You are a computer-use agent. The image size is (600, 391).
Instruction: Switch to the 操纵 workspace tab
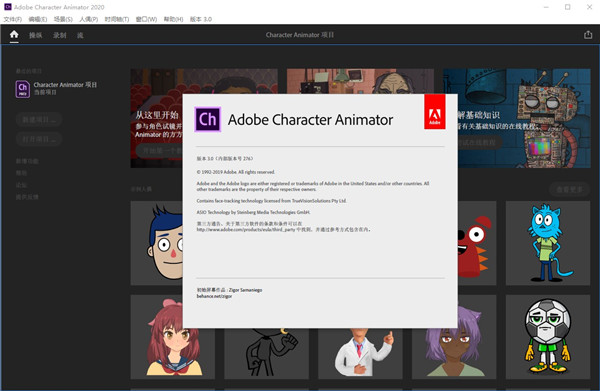(36, 35)
